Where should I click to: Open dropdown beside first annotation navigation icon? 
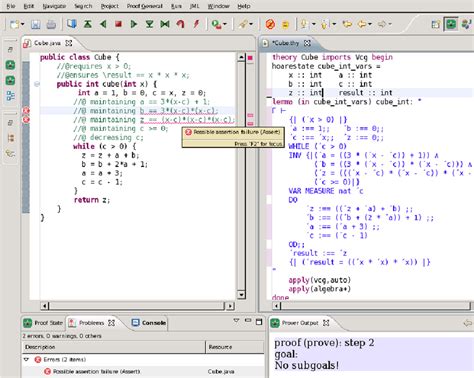tap(314, 24)
